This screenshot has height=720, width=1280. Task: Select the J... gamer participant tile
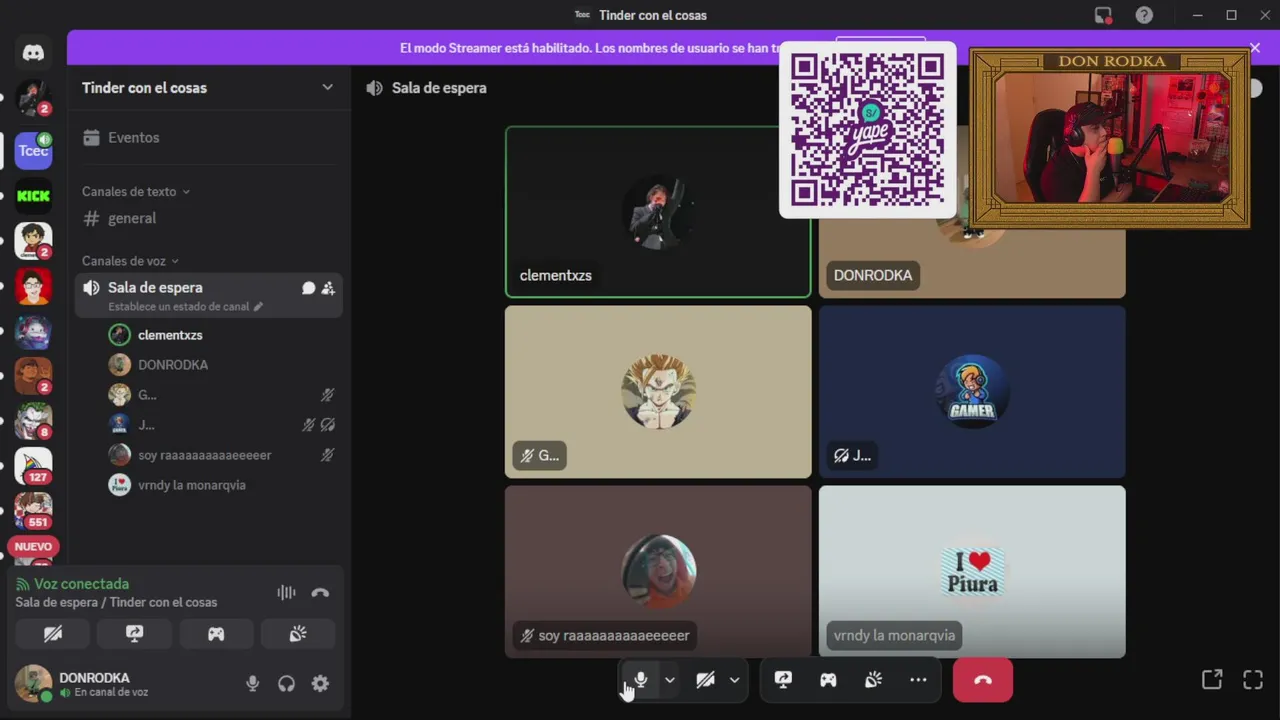coord(972,392)
